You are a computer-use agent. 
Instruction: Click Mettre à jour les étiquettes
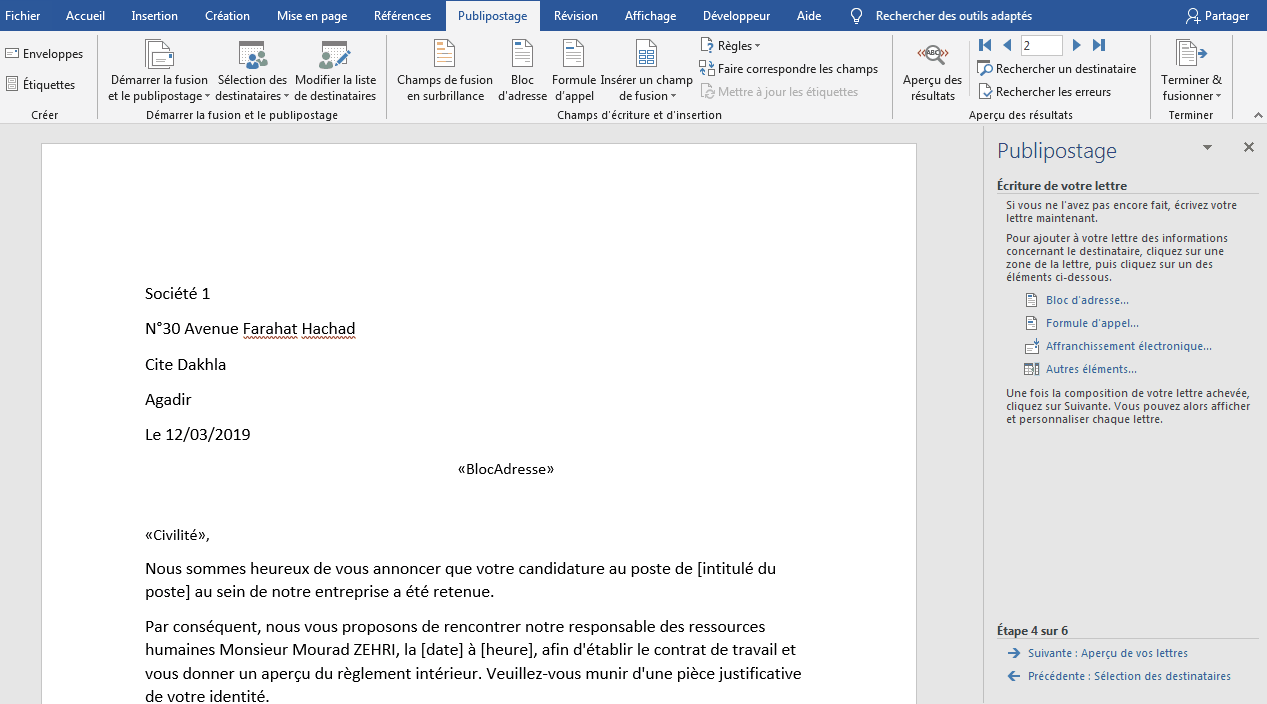(779, 92)
